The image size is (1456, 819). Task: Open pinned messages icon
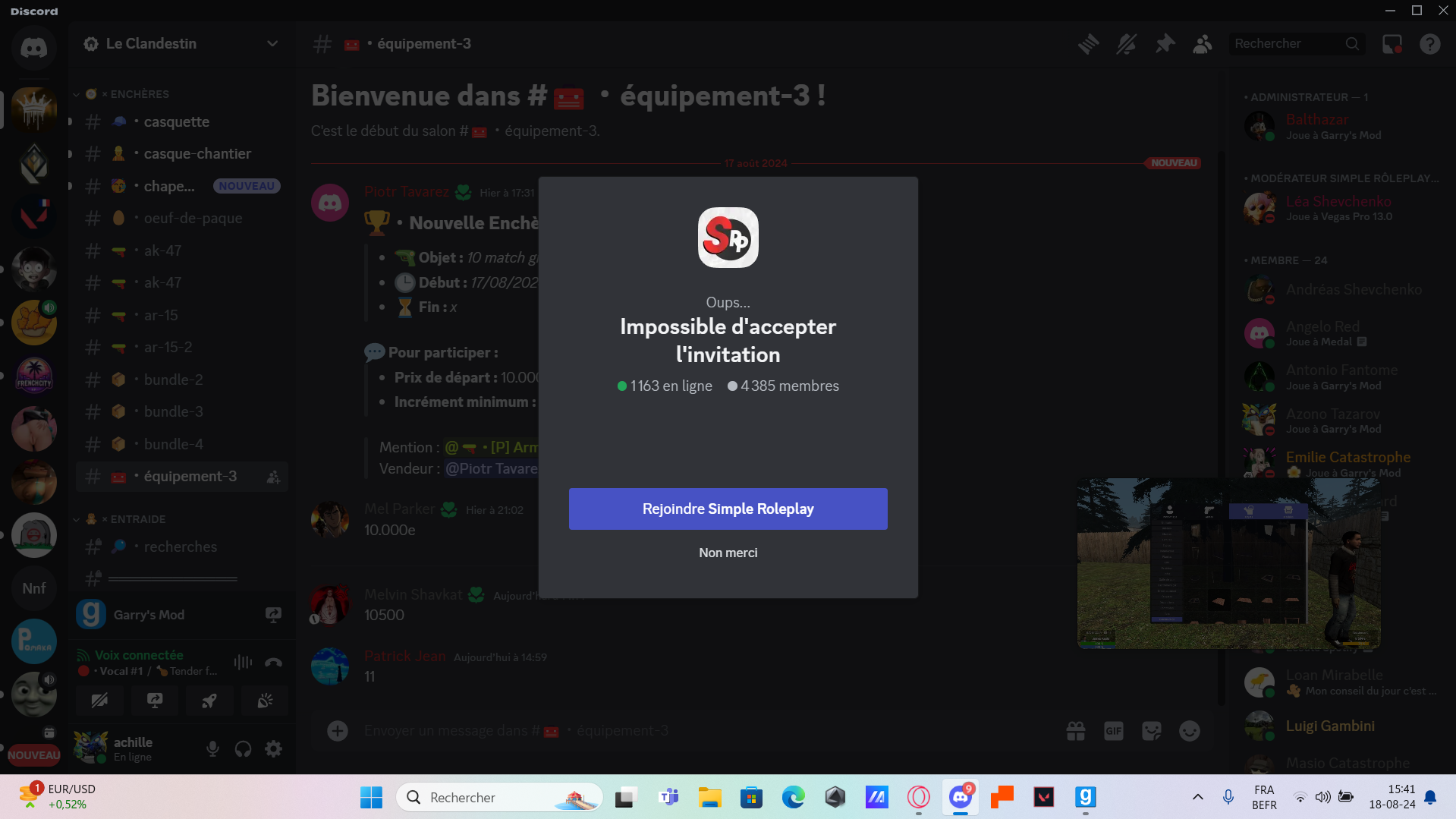click(1165, 44)
